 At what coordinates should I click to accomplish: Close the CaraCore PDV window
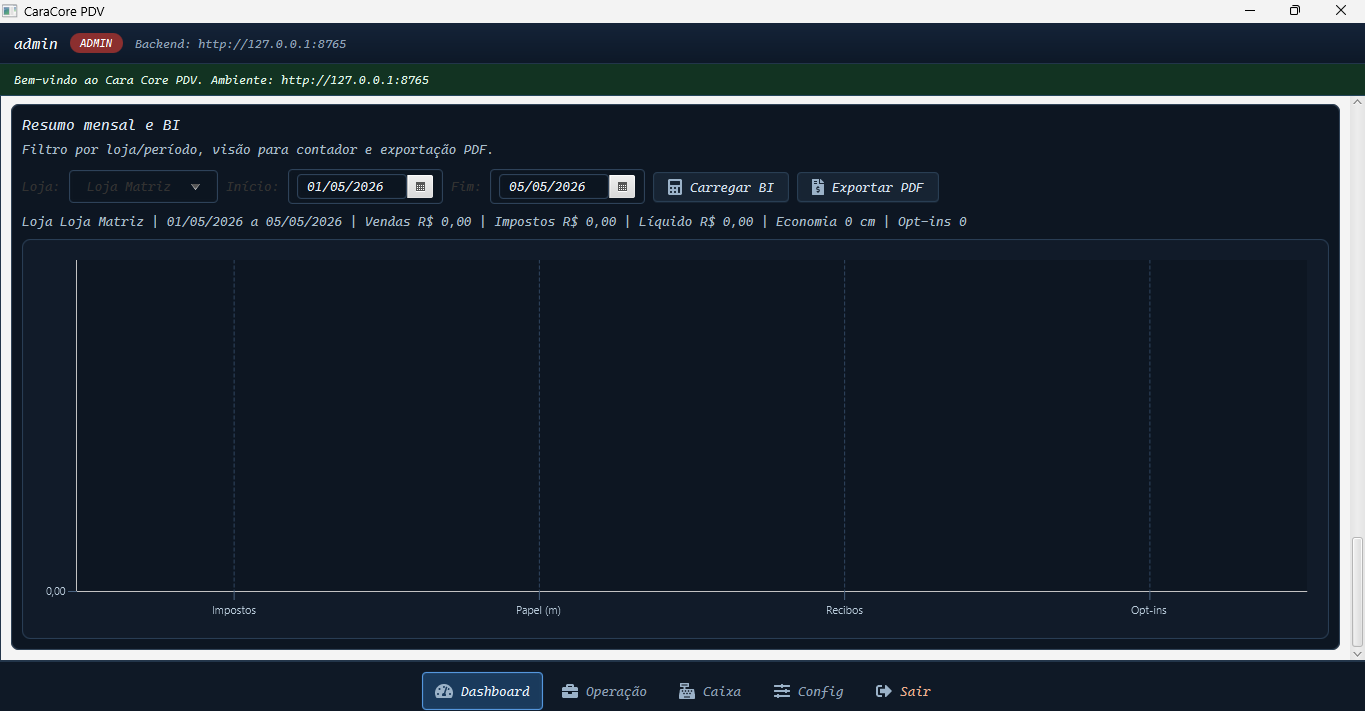click(x=1341, y=11)
